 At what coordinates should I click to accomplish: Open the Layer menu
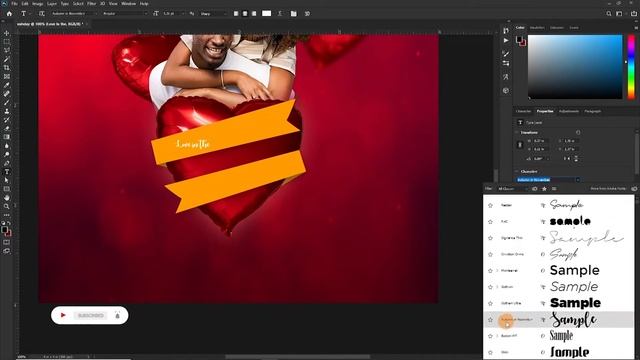tap(52, 4)
